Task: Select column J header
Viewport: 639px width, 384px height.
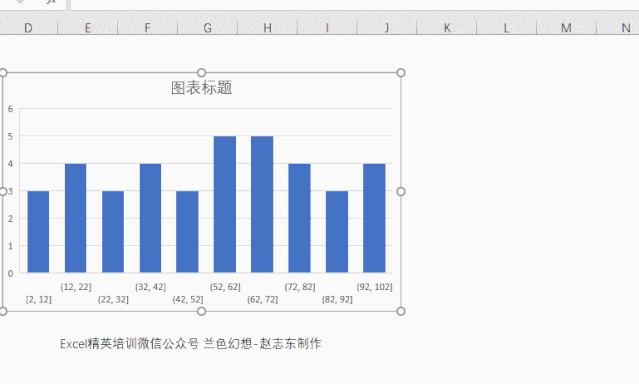Action: pos(387,28)
